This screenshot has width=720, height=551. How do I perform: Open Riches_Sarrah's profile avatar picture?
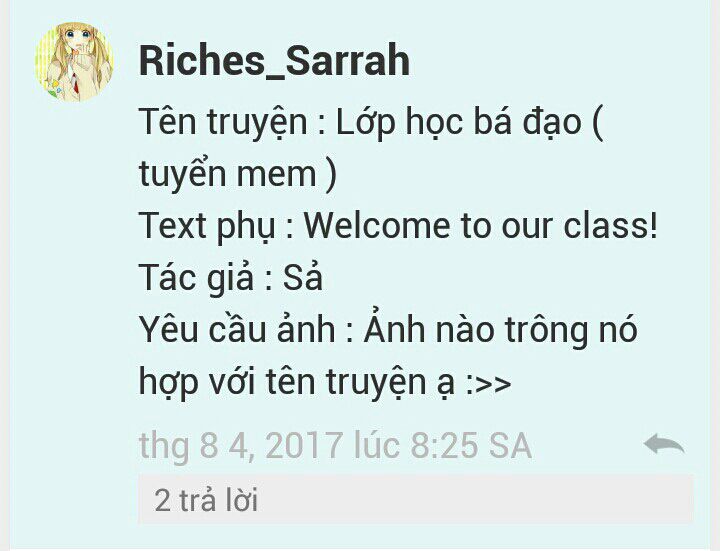tap(74, 62)
